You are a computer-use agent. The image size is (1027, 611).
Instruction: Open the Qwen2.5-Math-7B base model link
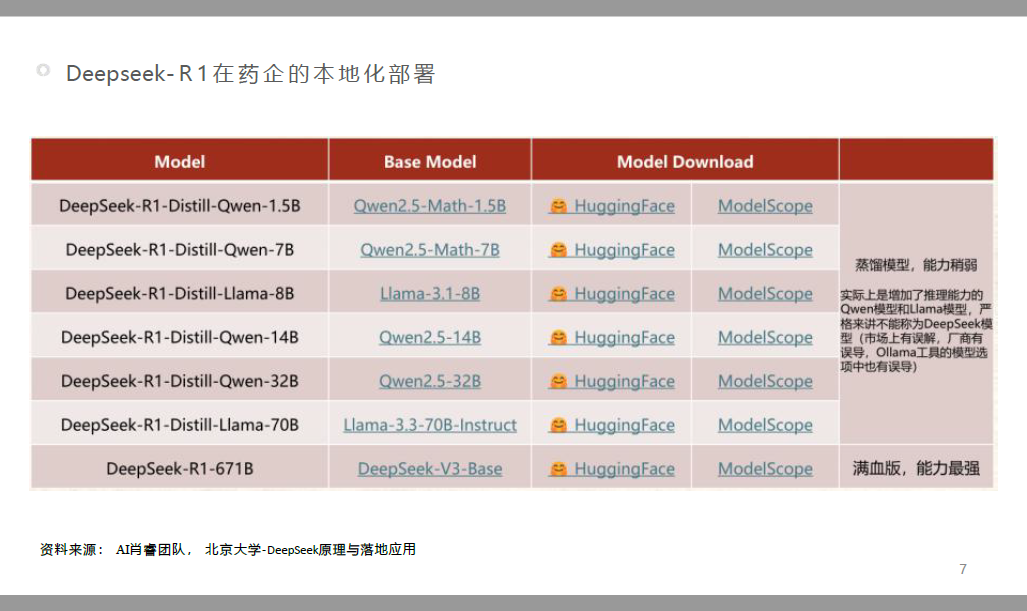[x=430, y=250]
